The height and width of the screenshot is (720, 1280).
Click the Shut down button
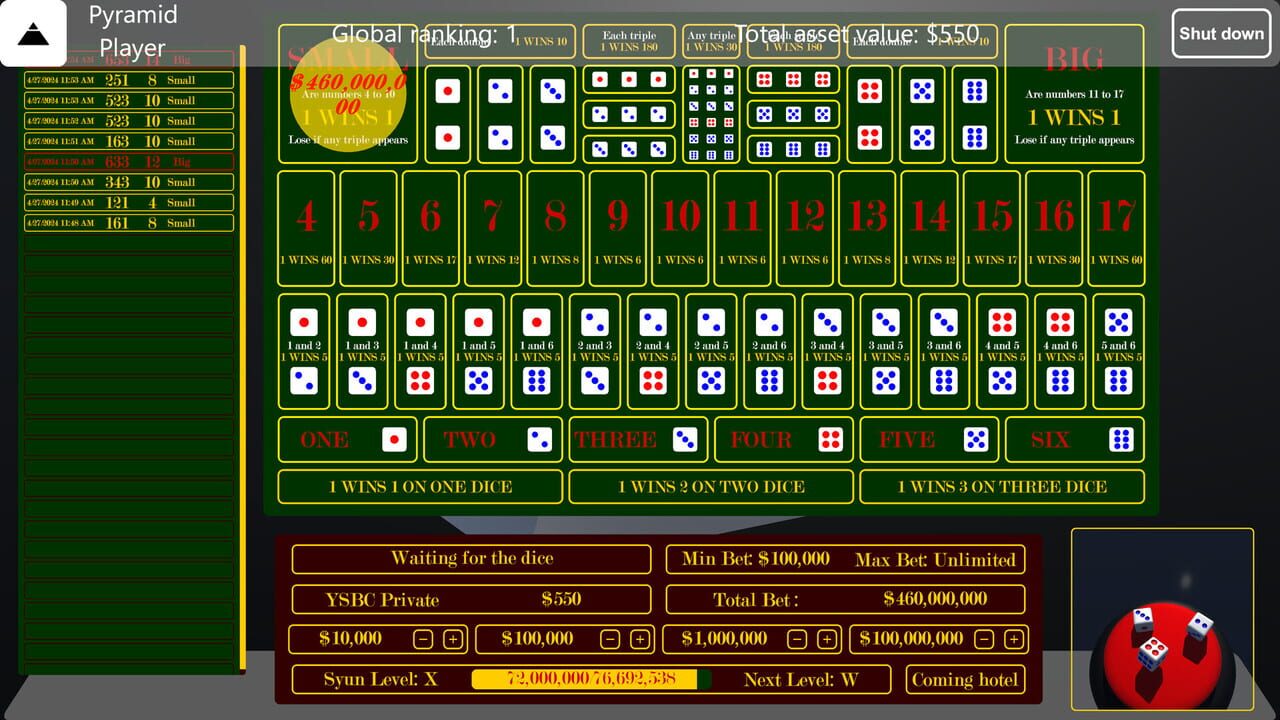point(1221,34)
